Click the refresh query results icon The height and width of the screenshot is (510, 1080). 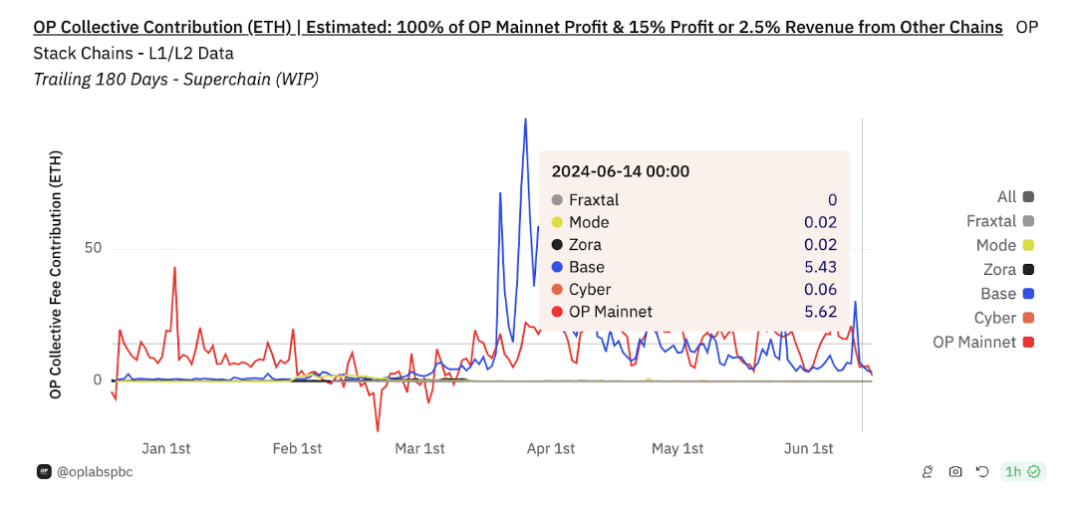982,472
